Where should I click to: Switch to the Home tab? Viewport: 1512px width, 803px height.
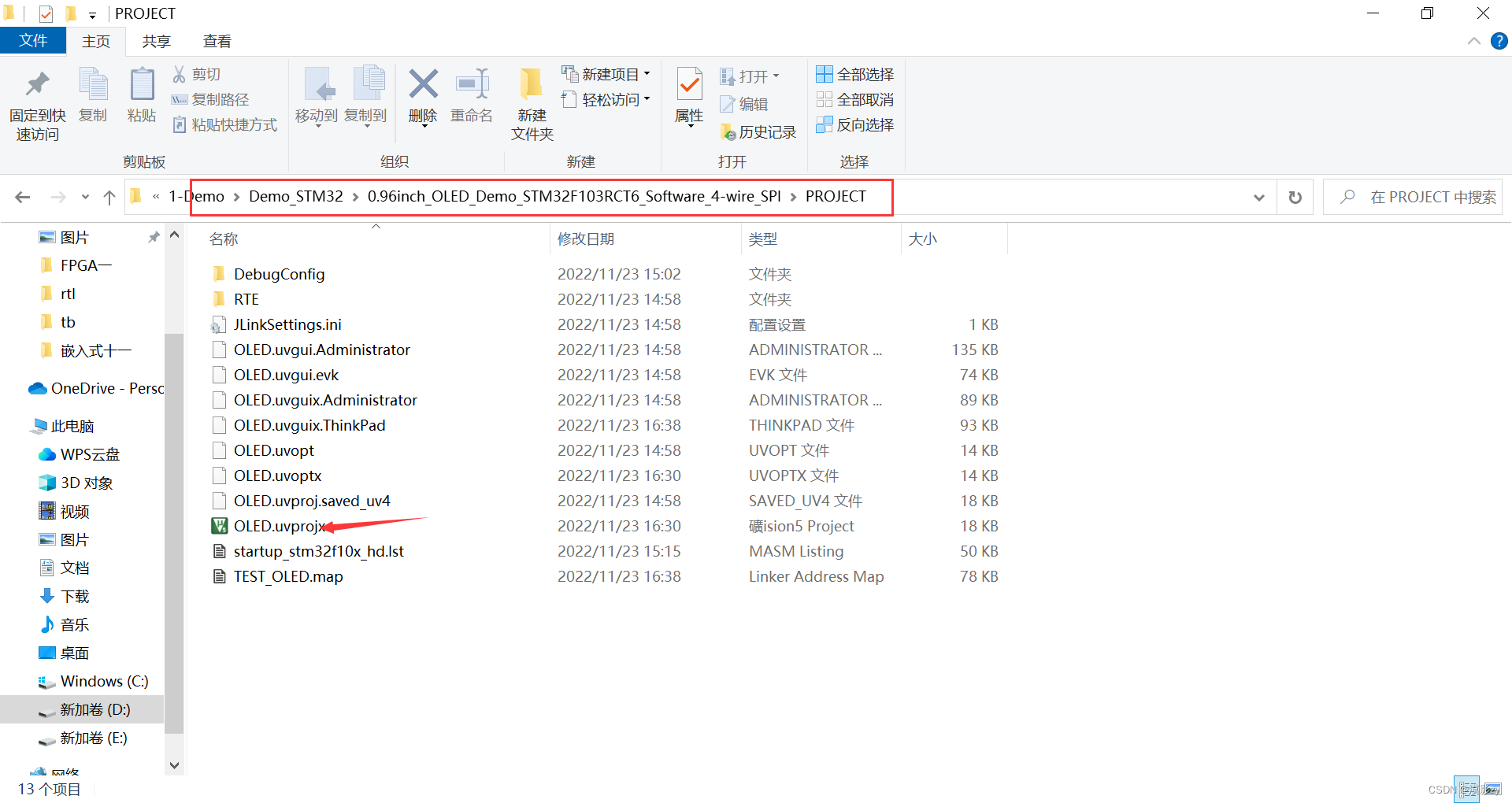tap(96, 42)
